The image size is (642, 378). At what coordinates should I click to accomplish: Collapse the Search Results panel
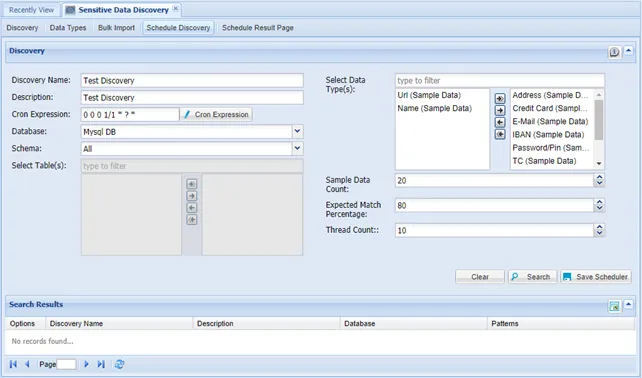628,305
